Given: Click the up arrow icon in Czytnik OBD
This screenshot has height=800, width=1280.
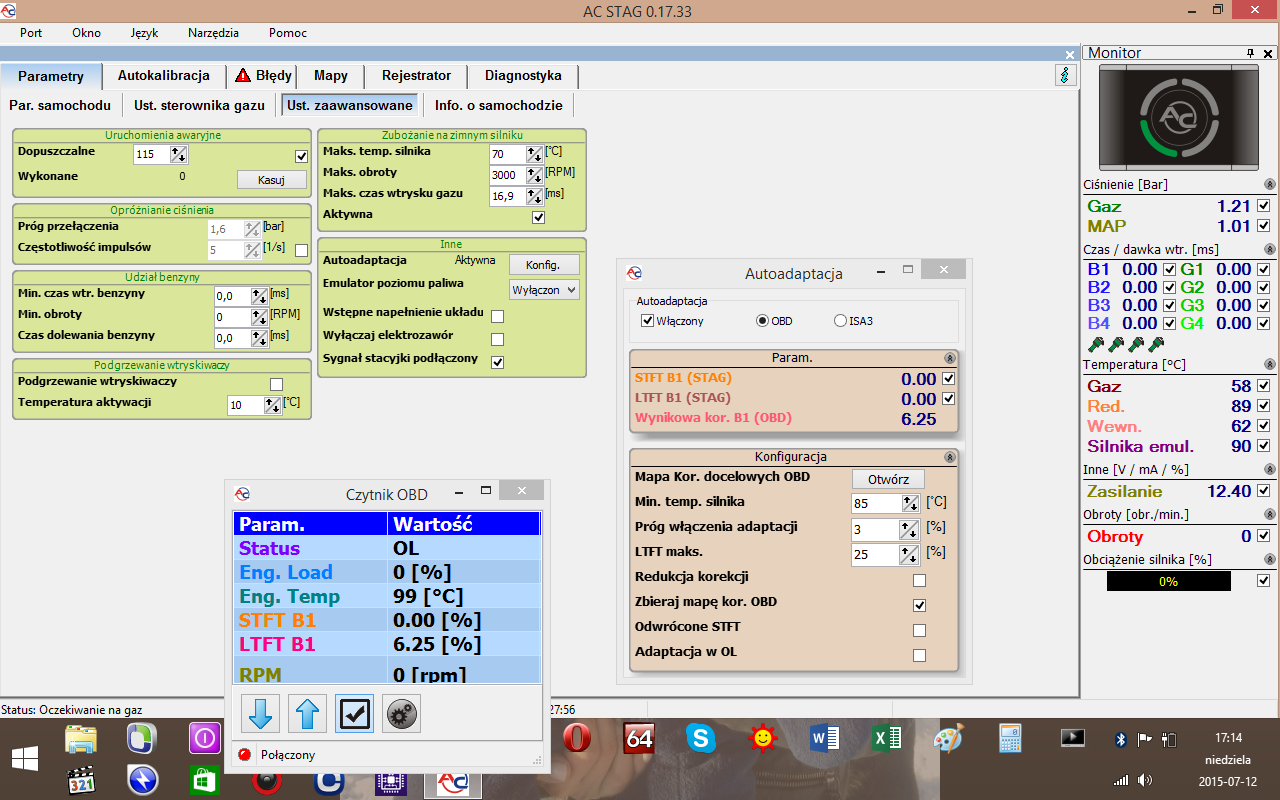Looking at the screenshot, I should coord(308,713).
